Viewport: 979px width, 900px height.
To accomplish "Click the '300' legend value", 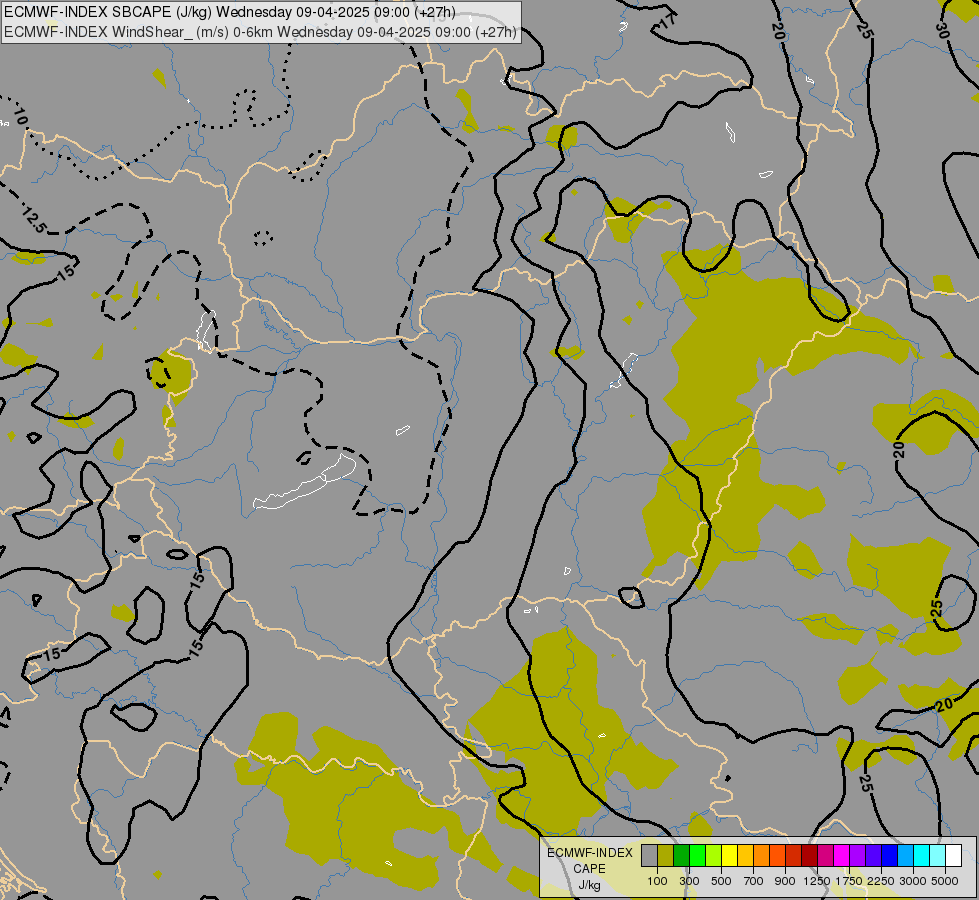I will coord(689,881).
